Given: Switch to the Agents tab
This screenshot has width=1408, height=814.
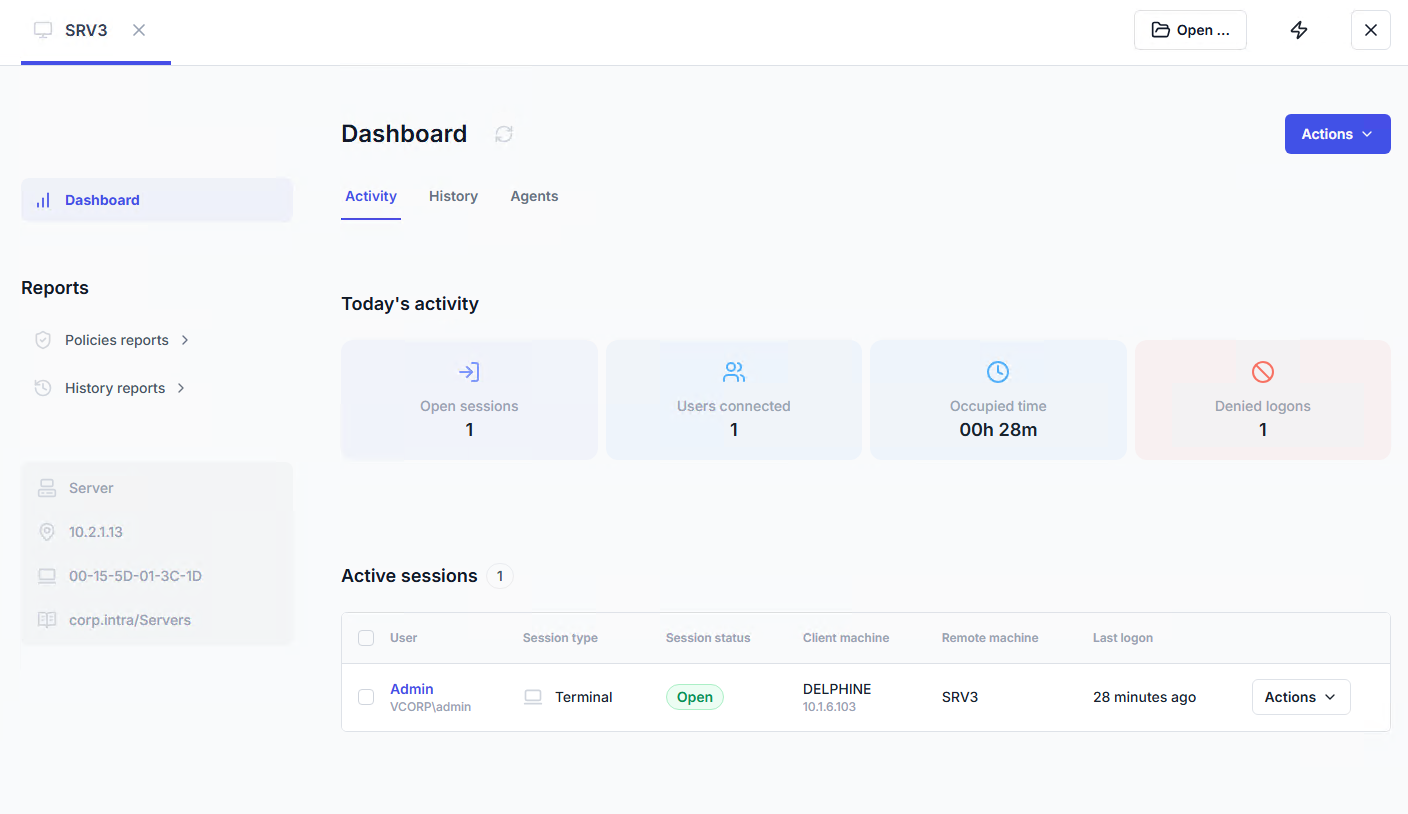Looking at the screenshot, I should click(534, 196).
